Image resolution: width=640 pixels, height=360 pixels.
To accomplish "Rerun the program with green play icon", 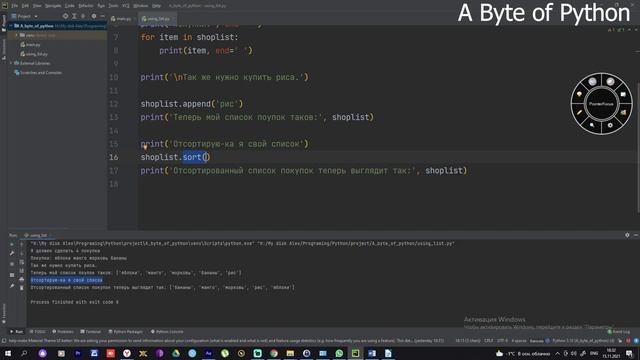I will coord(12,244).
